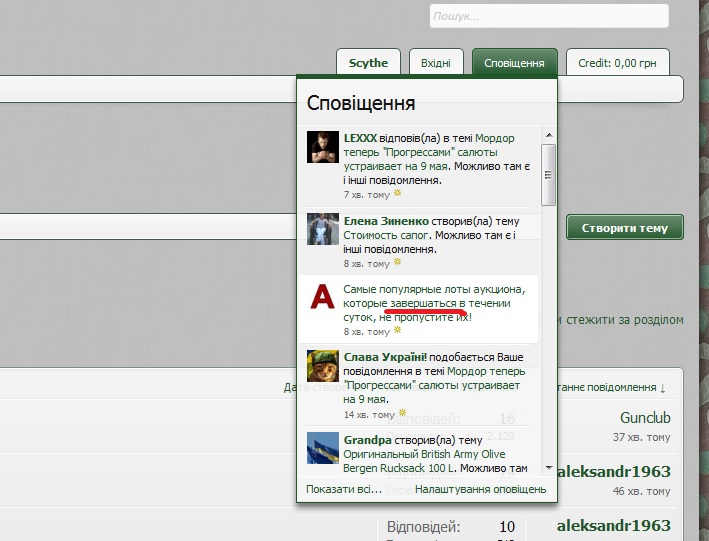The image size is (709, 541).
Task: Open the Вхідні inbox tab
Action: [436, 62]
